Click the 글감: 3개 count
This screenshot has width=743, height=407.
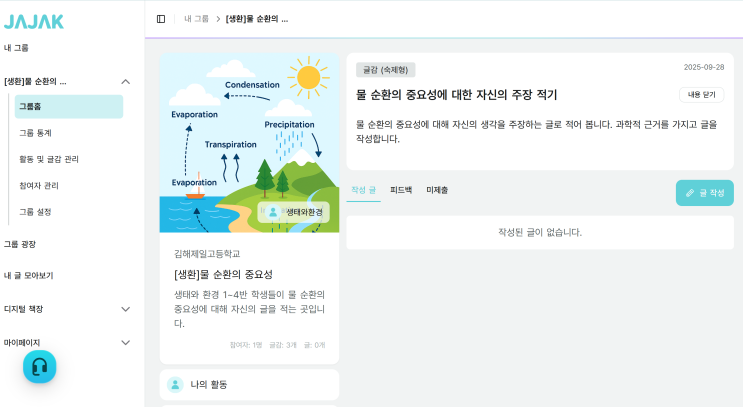click(283, 345)
